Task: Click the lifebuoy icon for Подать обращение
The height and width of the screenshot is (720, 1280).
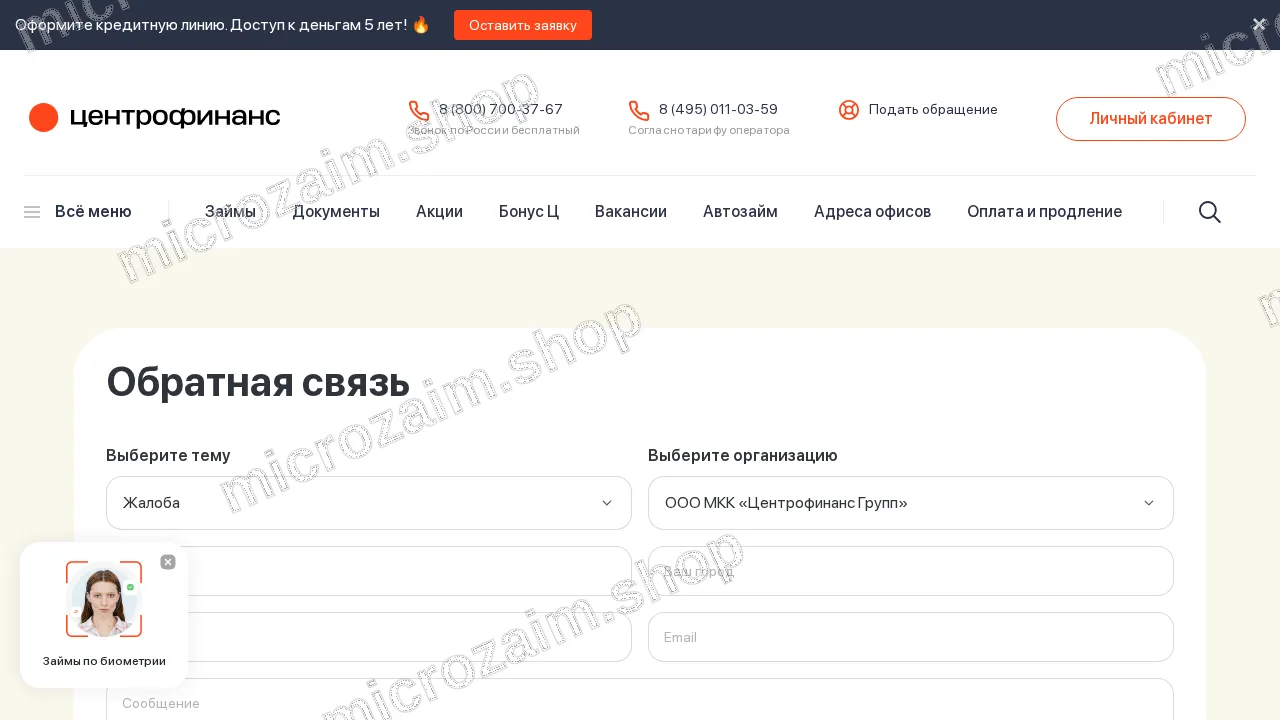Action: 849,110
